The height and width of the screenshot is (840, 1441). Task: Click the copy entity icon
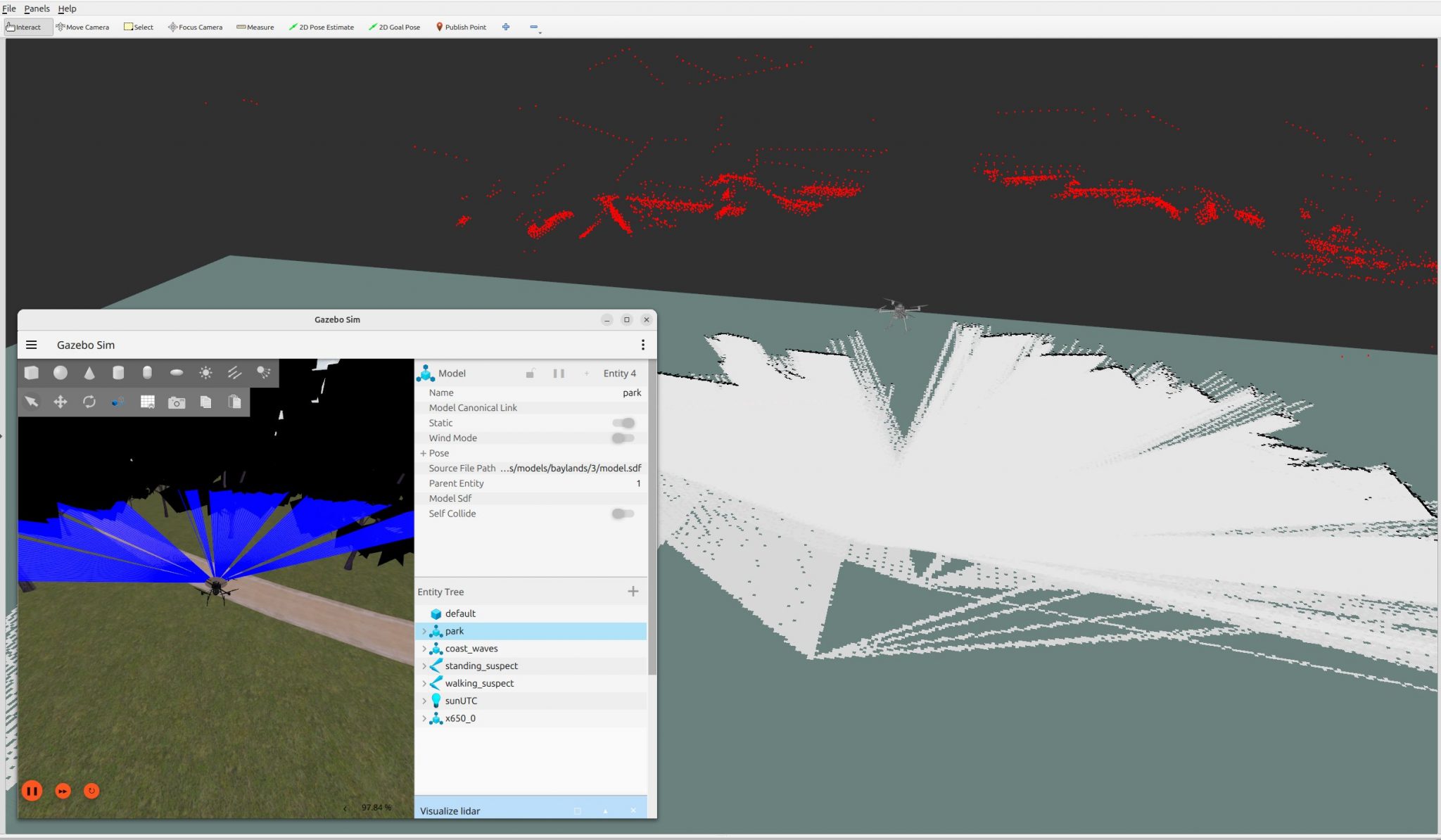205,402
